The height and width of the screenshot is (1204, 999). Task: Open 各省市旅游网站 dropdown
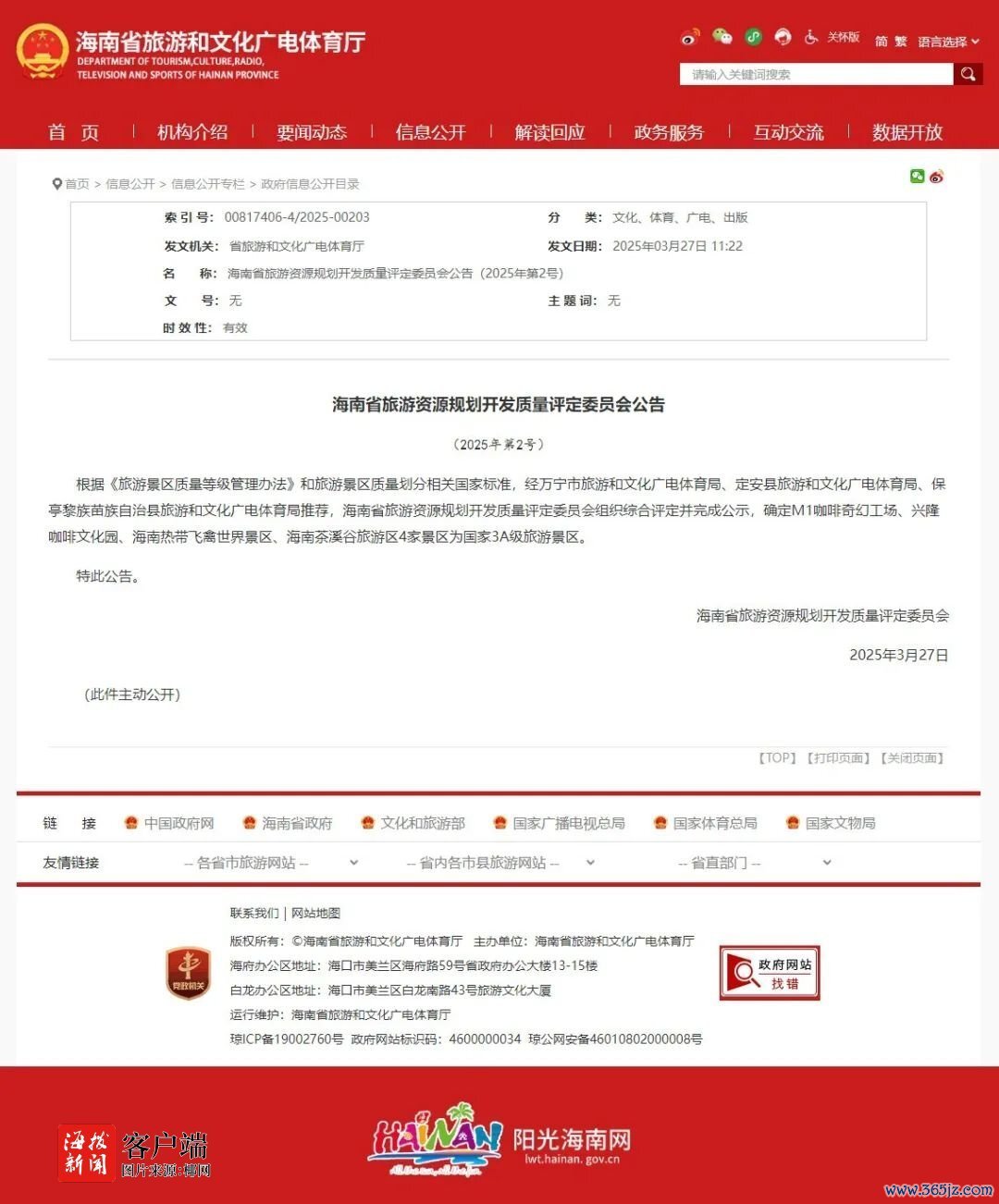271,863
